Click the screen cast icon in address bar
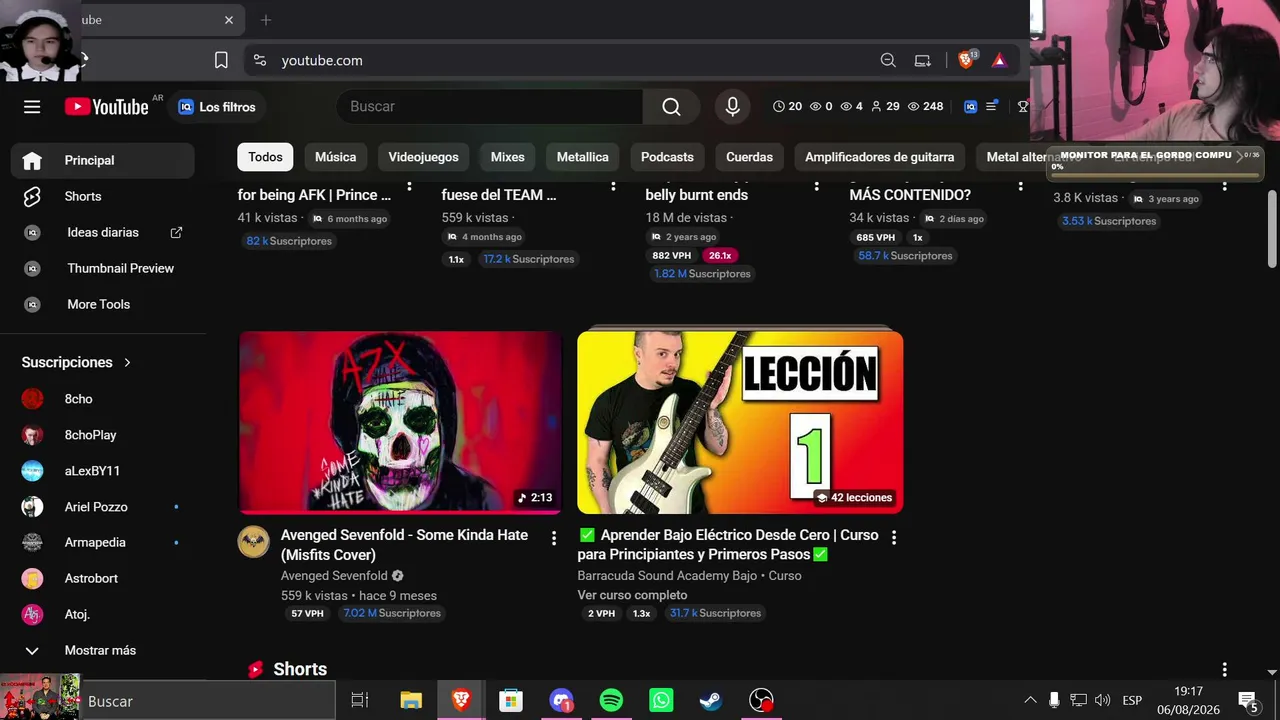The height and width of the screenshot is (720, 1280). click(x=923, y=60)
